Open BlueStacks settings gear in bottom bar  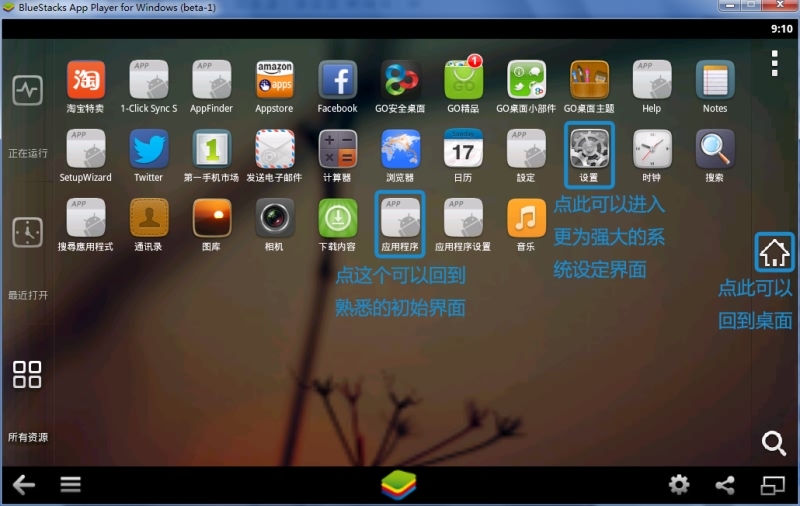tap(679, 485)
